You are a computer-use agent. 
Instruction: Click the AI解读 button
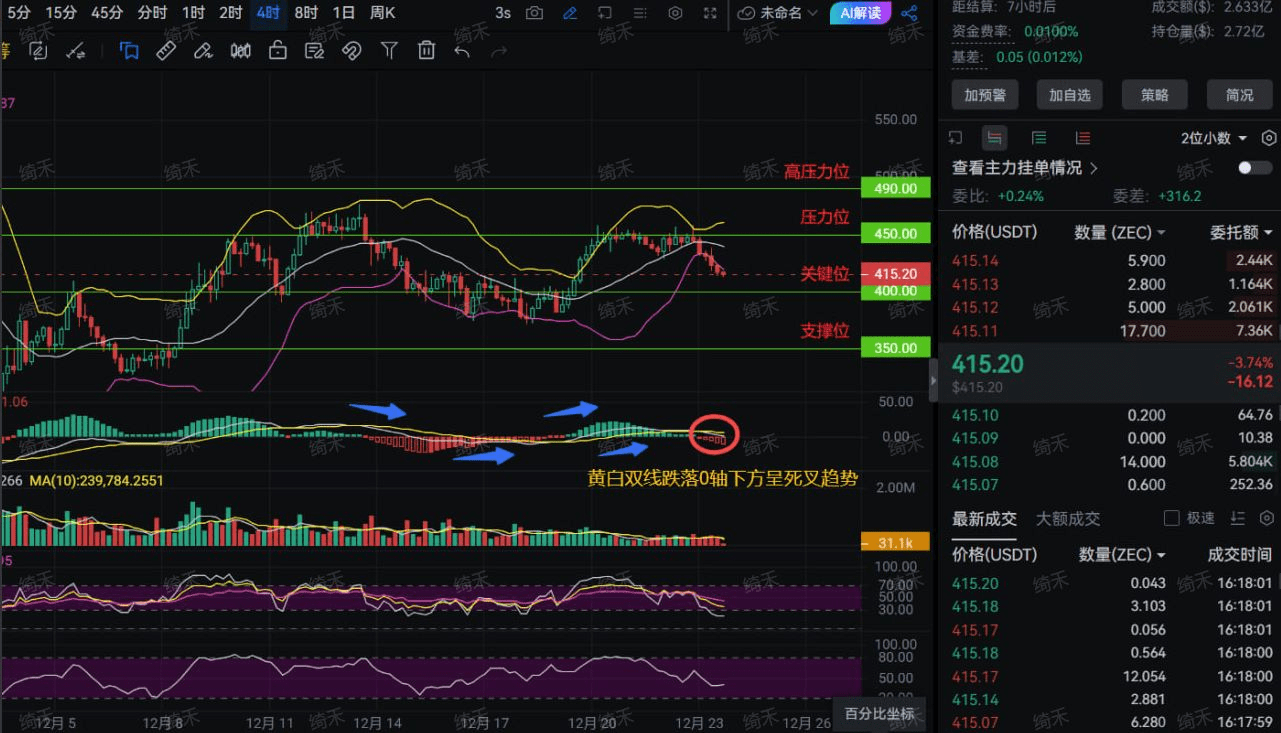tap(860, 13)
